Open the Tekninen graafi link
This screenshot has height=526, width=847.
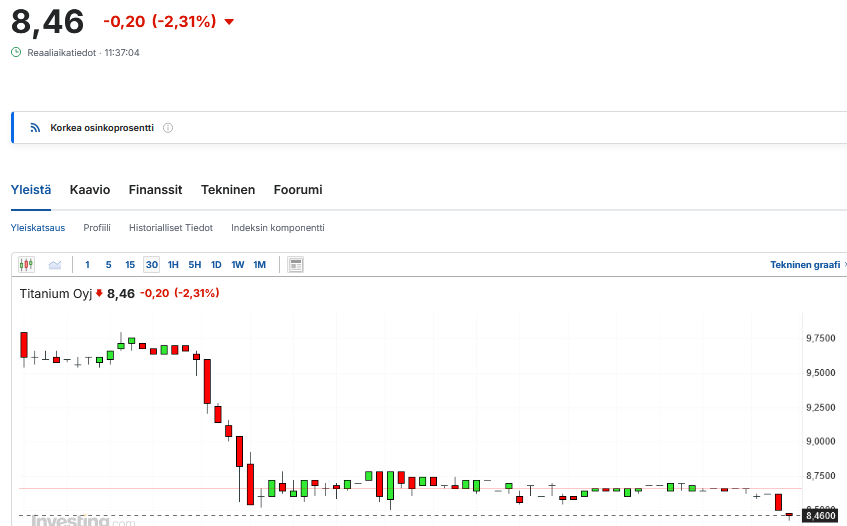[805, 265]
